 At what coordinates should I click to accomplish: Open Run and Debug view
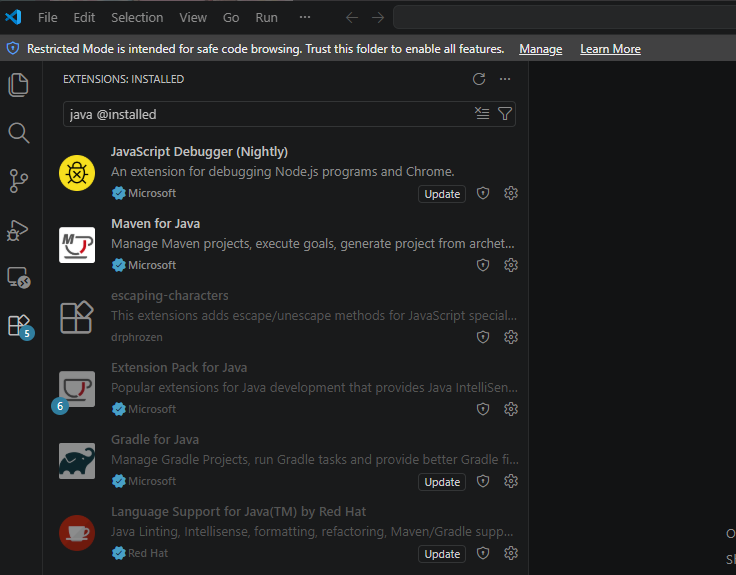click(x=18, y=230)
